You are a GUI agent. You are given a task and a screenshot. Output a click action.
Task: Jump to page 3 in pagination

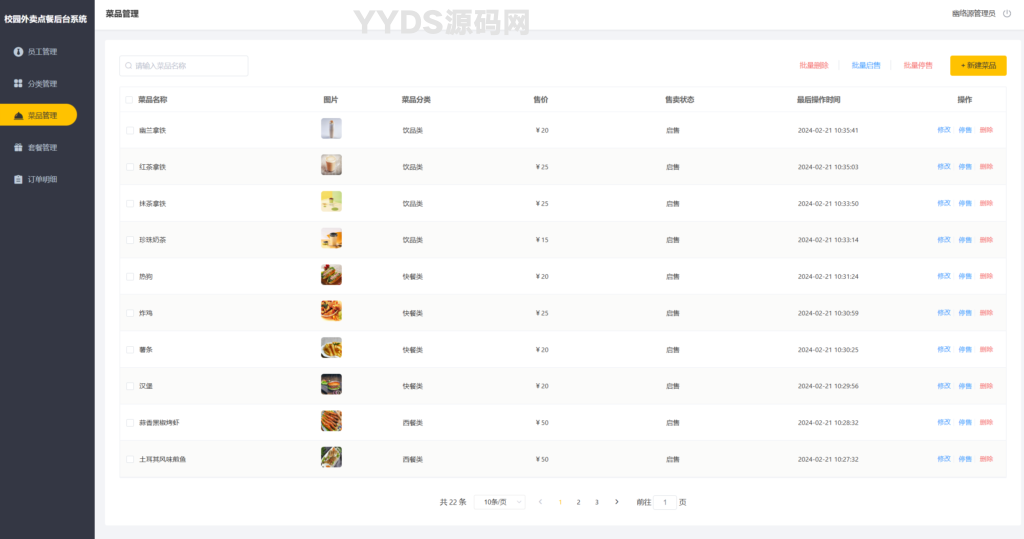(x=597, y=502)
